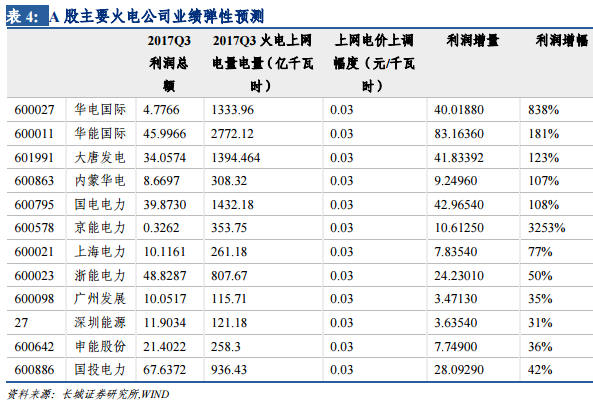Select the 利润增幅 column header
The width and height of the screenshot is (593, 404).
(562, 40)
